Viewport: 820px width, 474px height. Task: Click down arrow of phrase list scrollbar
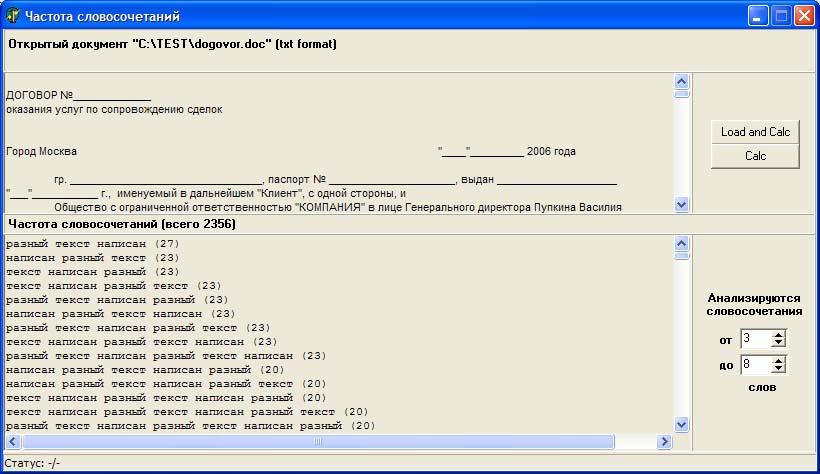(x=682, y=425)
